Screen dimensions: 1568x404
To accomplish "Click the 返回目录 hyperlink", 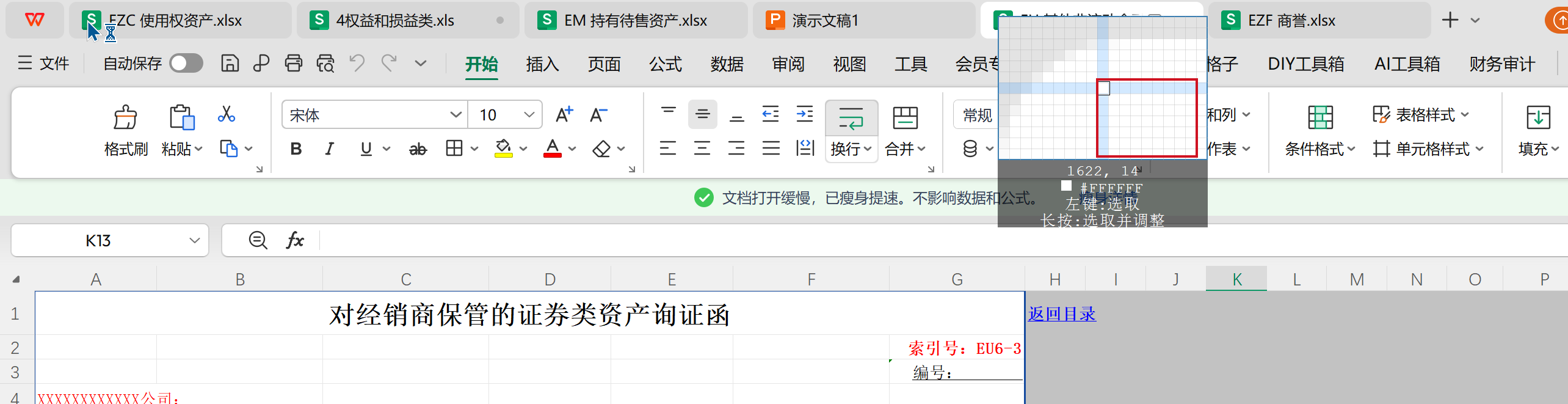I will coord(1062,314).
